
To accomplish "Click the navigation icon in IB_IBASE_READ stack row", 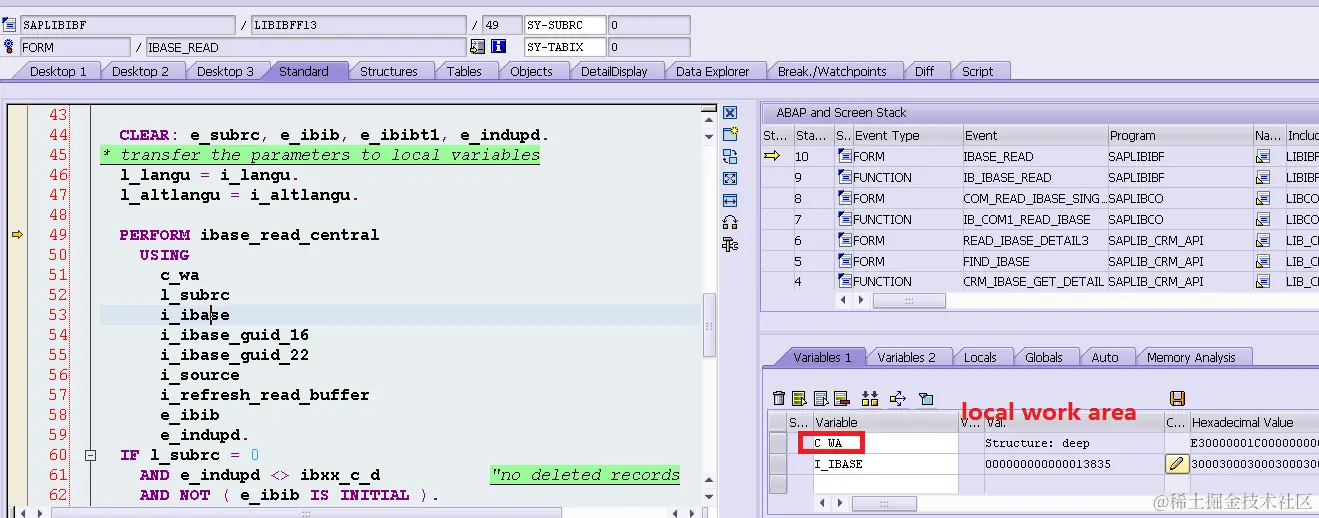I will point(1263,177).
